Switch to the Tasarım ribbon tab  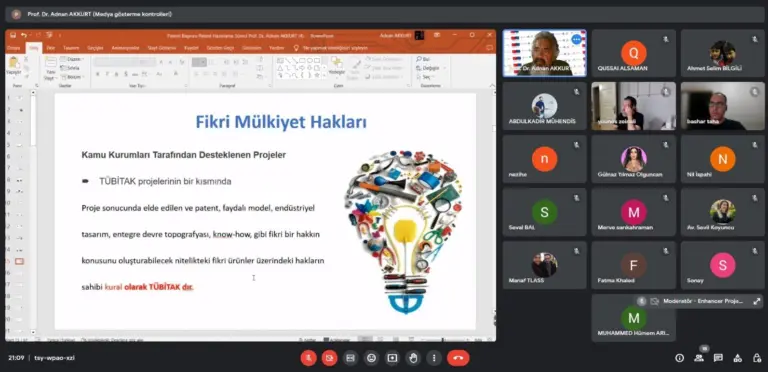(71, 48)
